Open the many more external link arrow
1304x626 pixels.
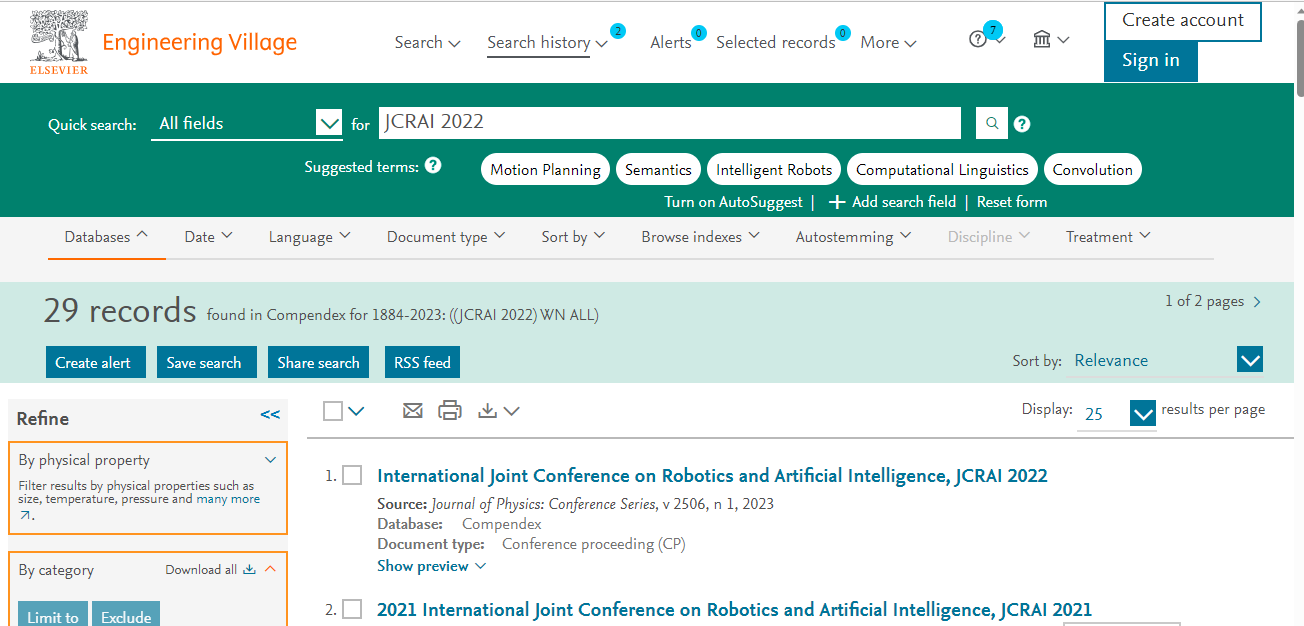pyautogui.click(x=25, y=516)
